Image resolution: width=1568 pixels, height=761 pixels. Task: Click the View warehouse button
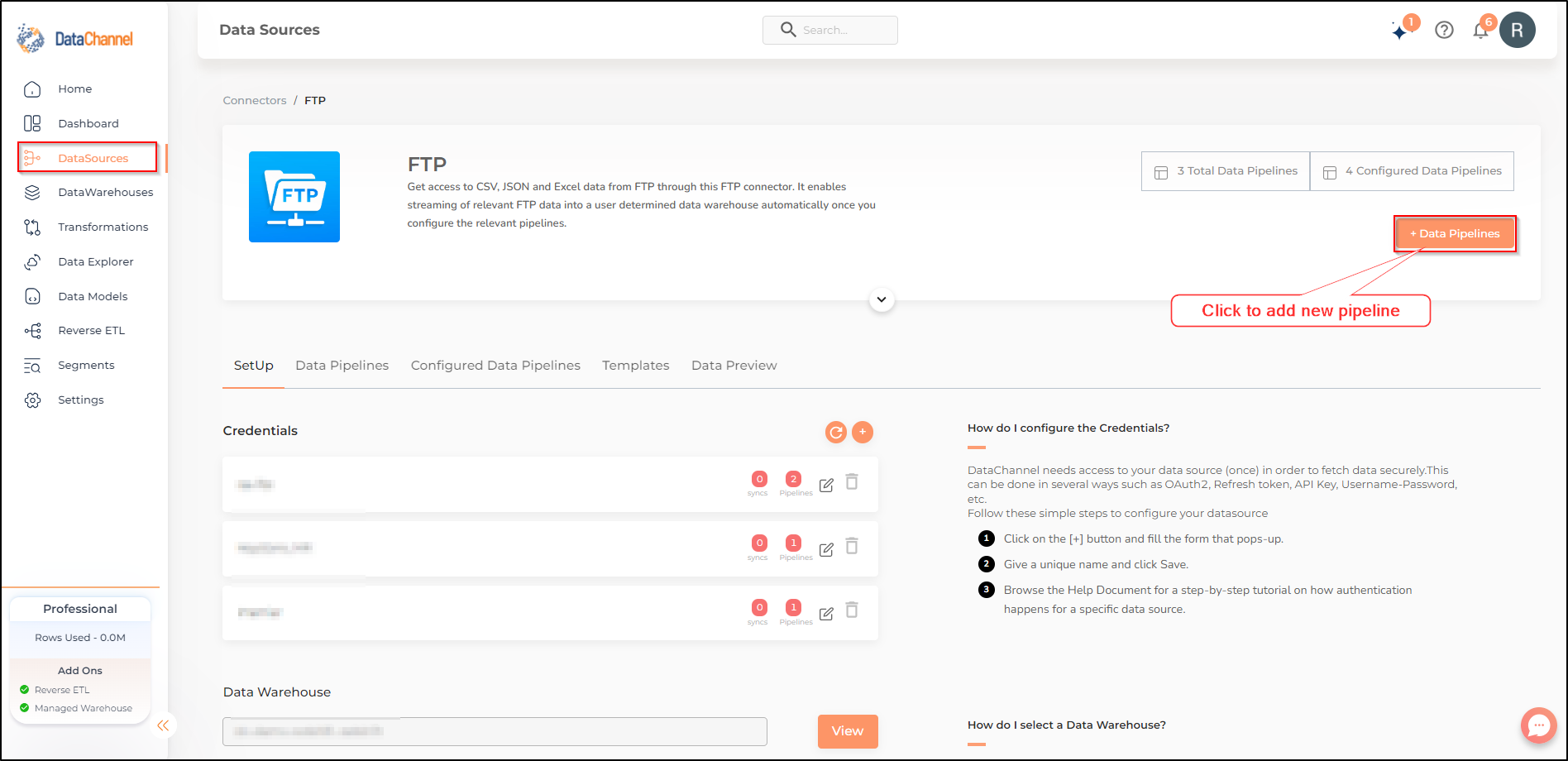(x=848, y=731)
